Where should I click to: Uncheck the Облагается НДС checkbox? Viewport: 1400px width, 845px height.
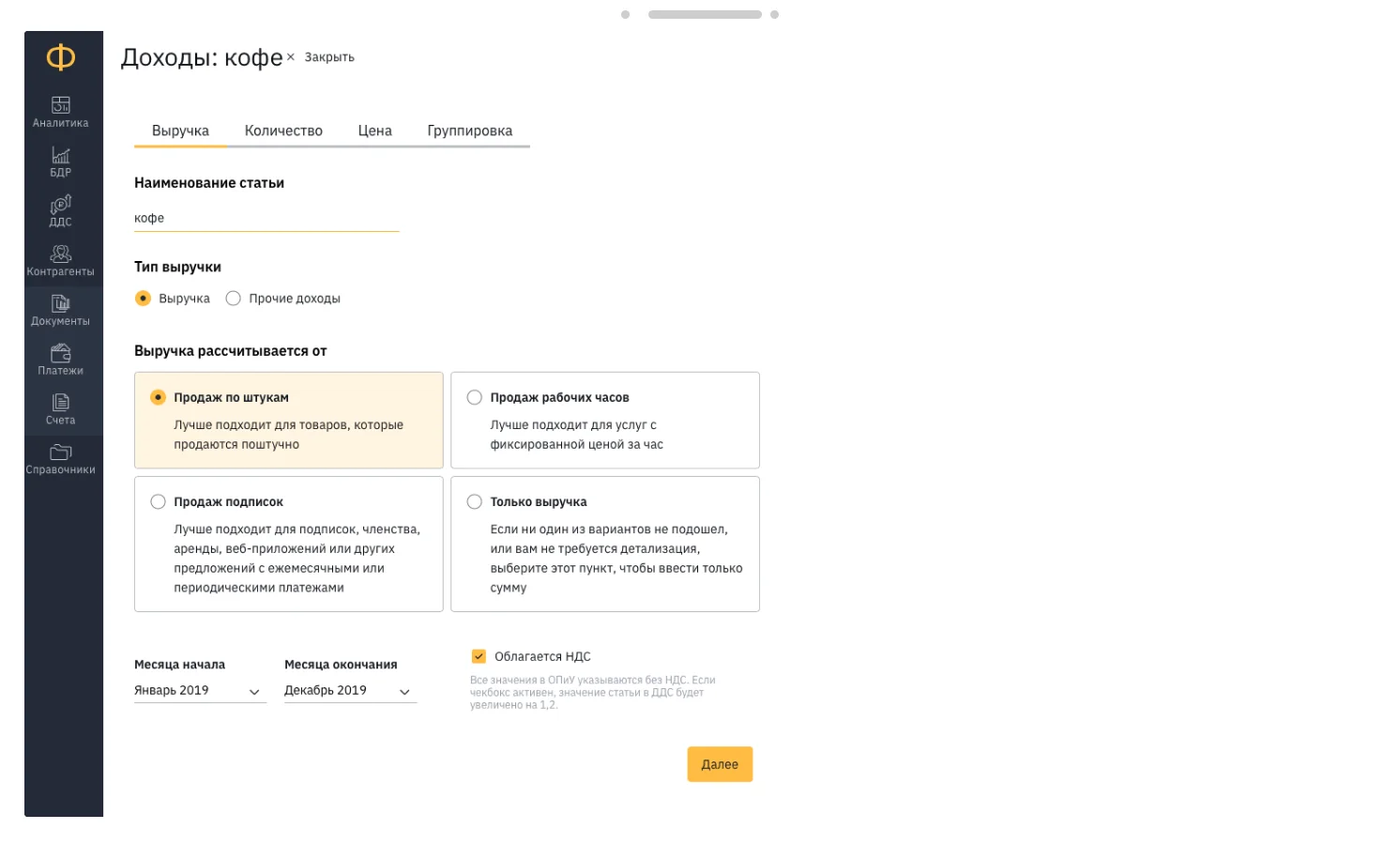tap(479, 656)
